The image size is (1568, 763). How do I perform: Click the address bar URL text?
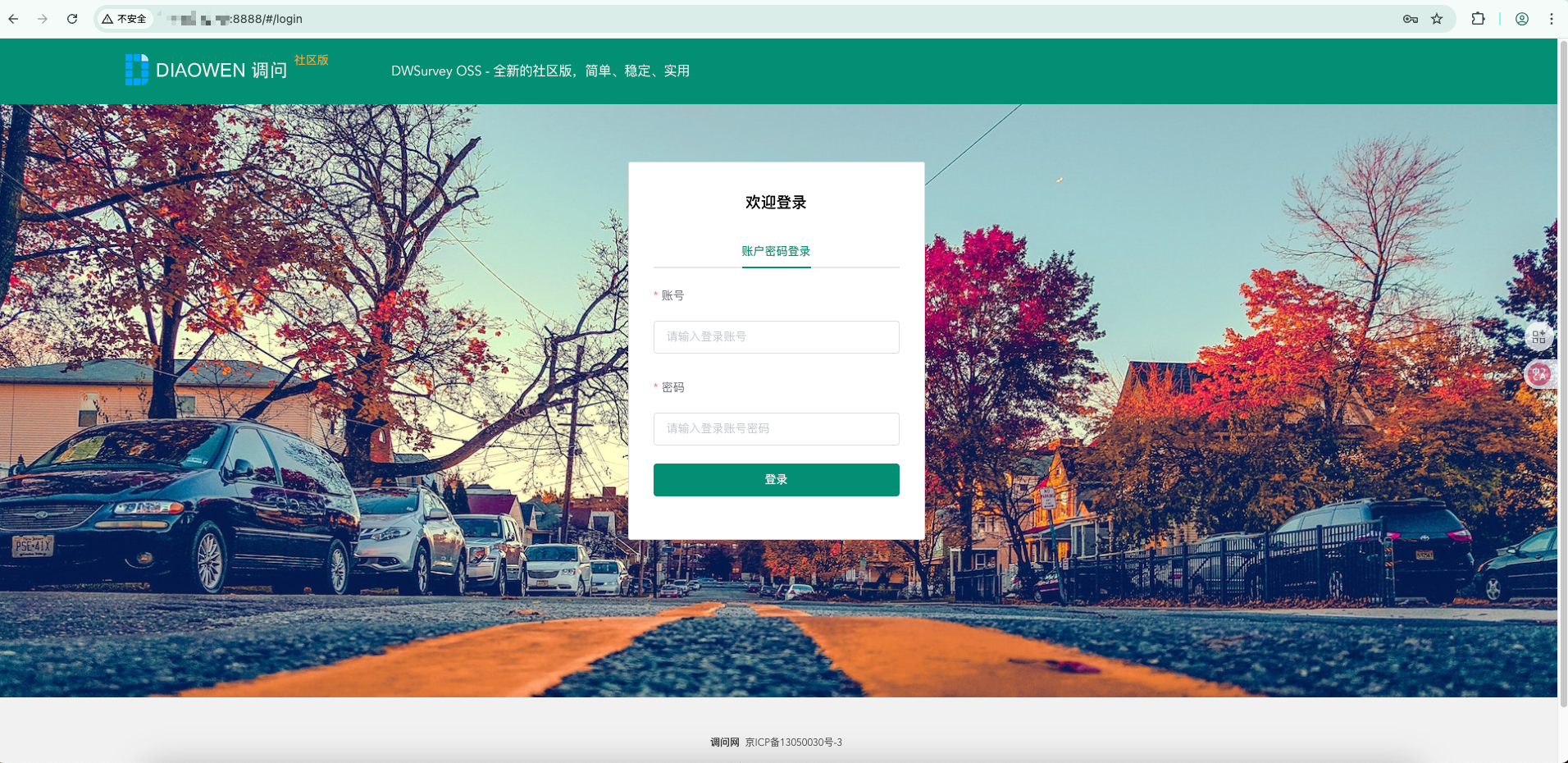[x=234, y=19]
